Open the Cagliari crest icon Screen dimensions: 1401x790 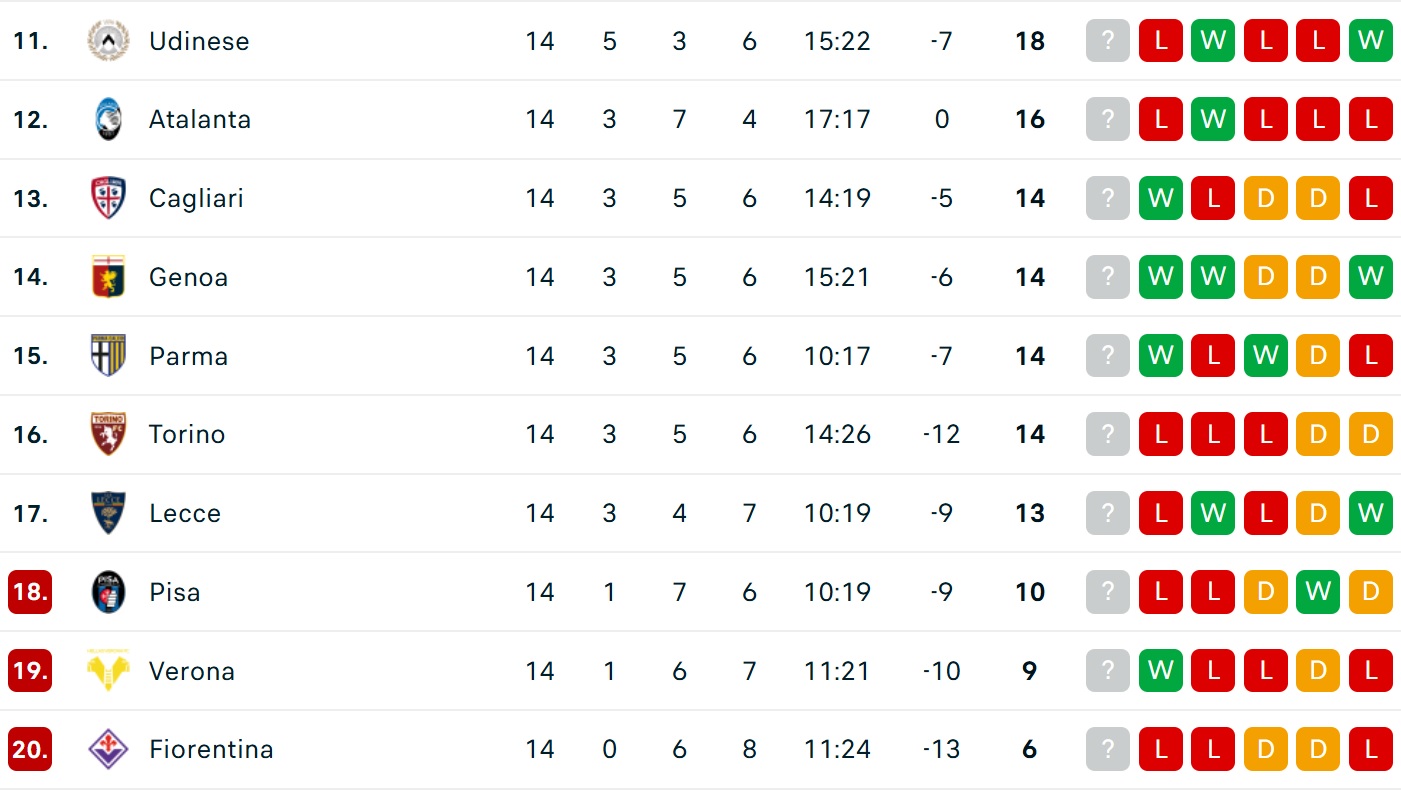pos(107,198)
